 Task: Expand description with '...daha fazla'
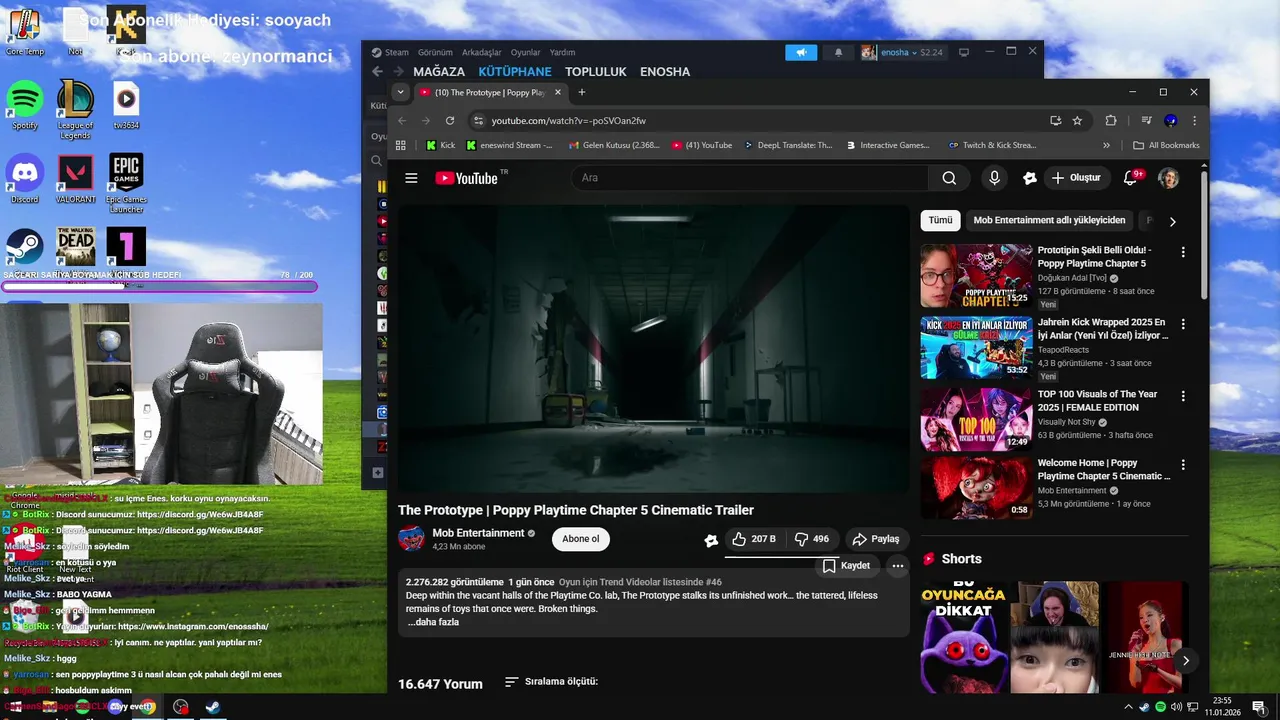click(x=433, y=622)
